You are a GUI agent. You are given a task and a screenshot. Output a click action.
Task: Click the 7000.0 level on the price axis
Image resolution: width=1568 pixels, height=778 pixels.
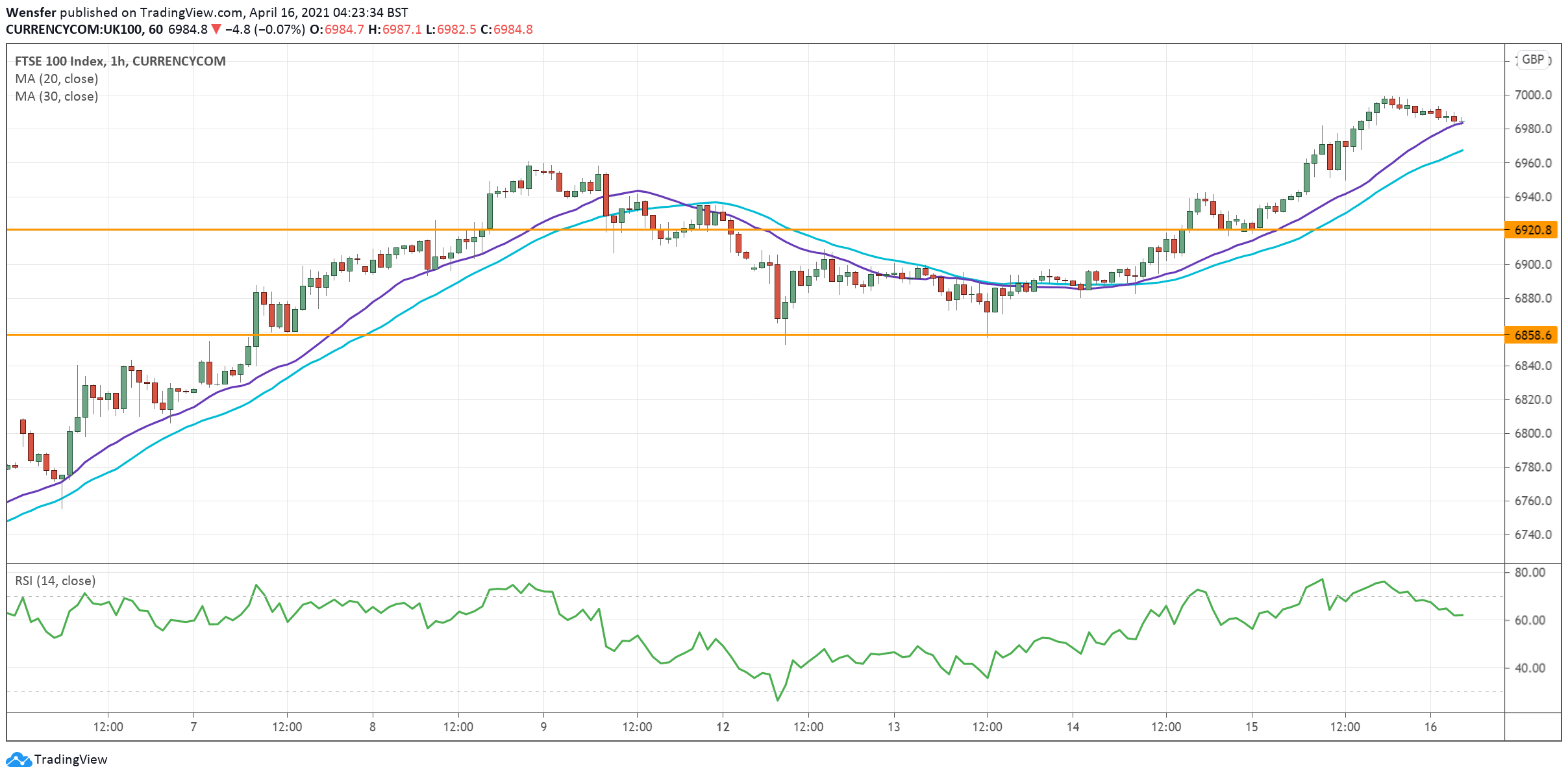(1532, 95)
